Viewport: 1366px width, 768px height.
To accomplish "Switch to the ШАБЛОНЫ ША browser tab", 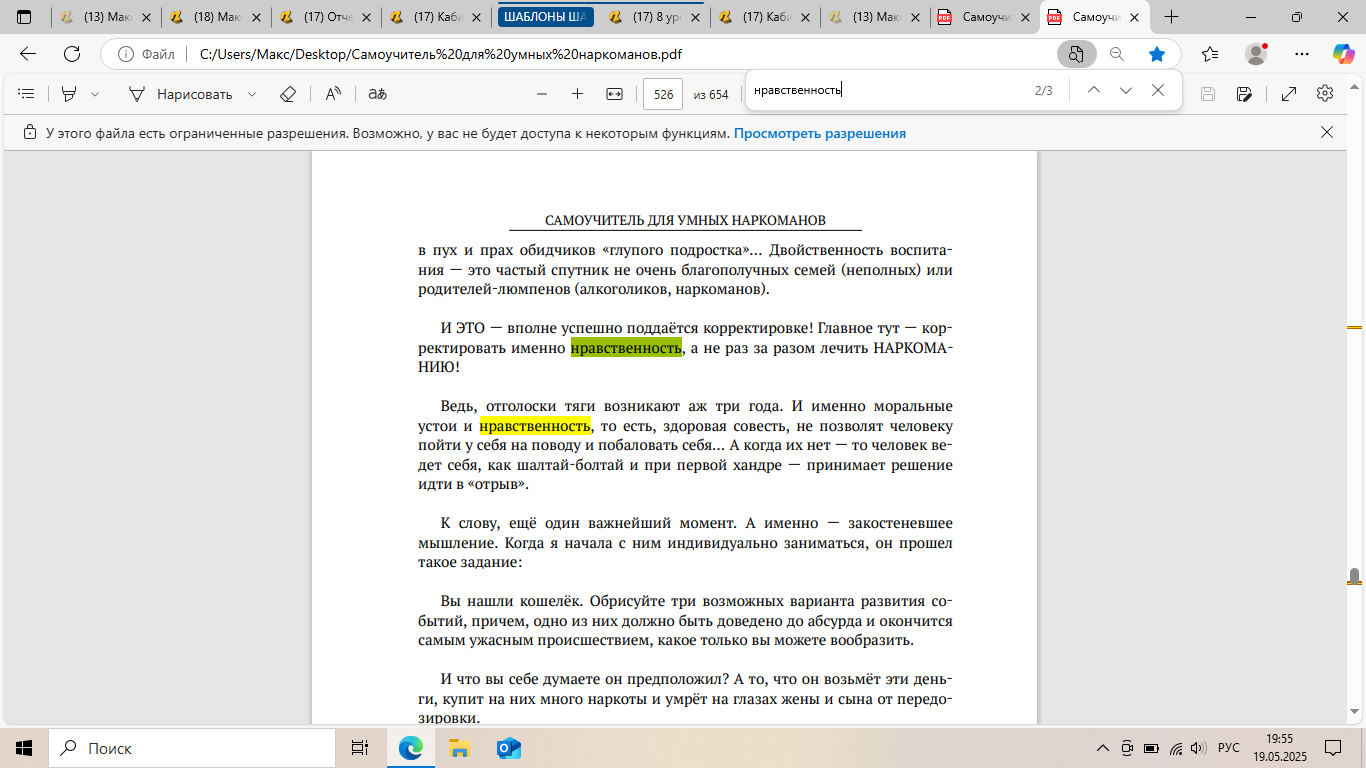I will coord(544,17).
